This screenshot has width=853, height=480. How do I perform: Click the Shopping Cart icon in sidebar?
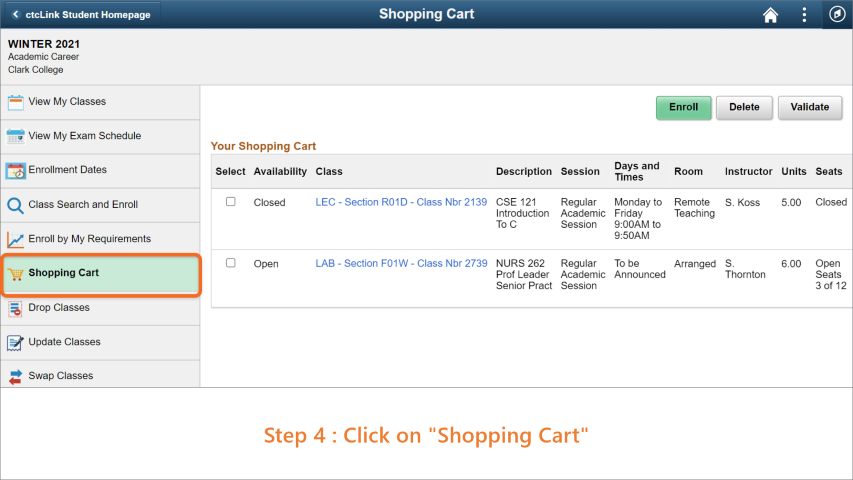(16, 274)
